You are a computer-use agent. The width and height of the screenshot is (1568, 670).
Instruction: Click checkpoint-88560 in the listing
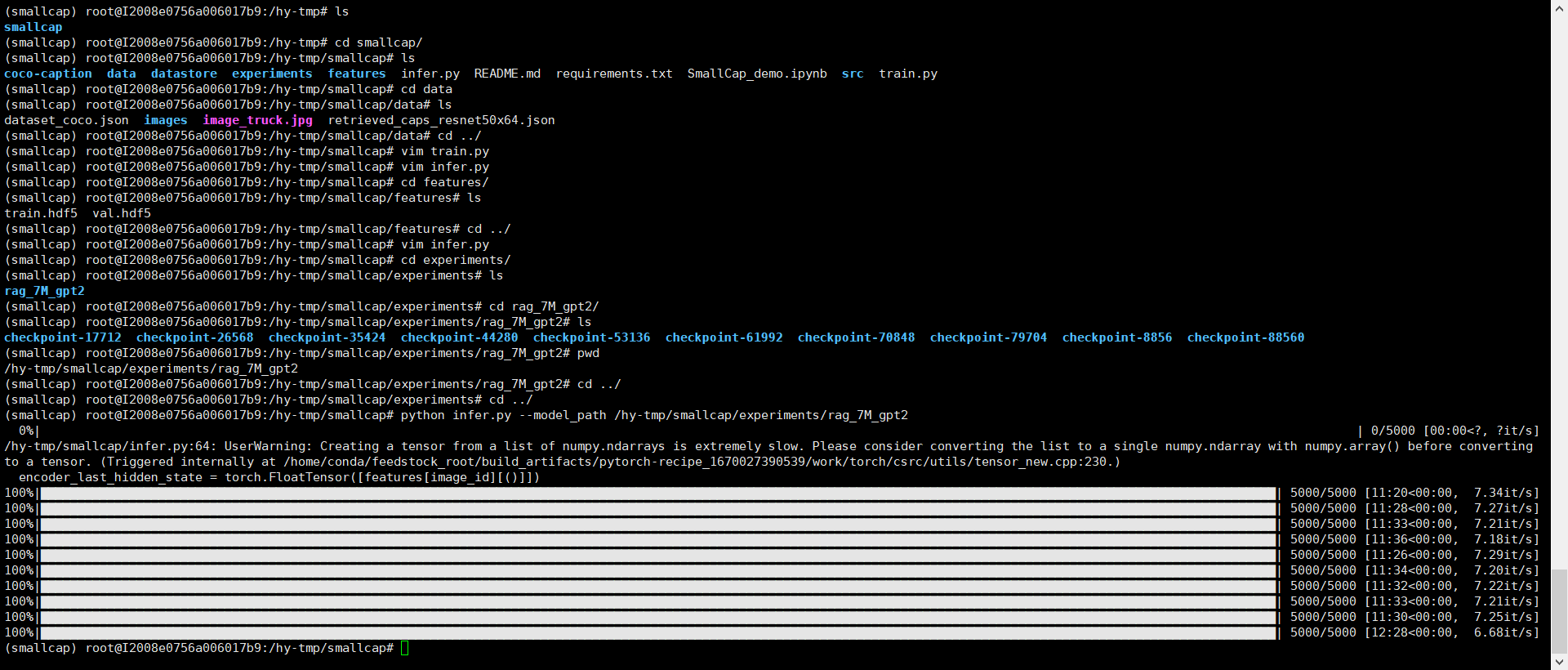pyautogui.click(x=1245, y=337)
